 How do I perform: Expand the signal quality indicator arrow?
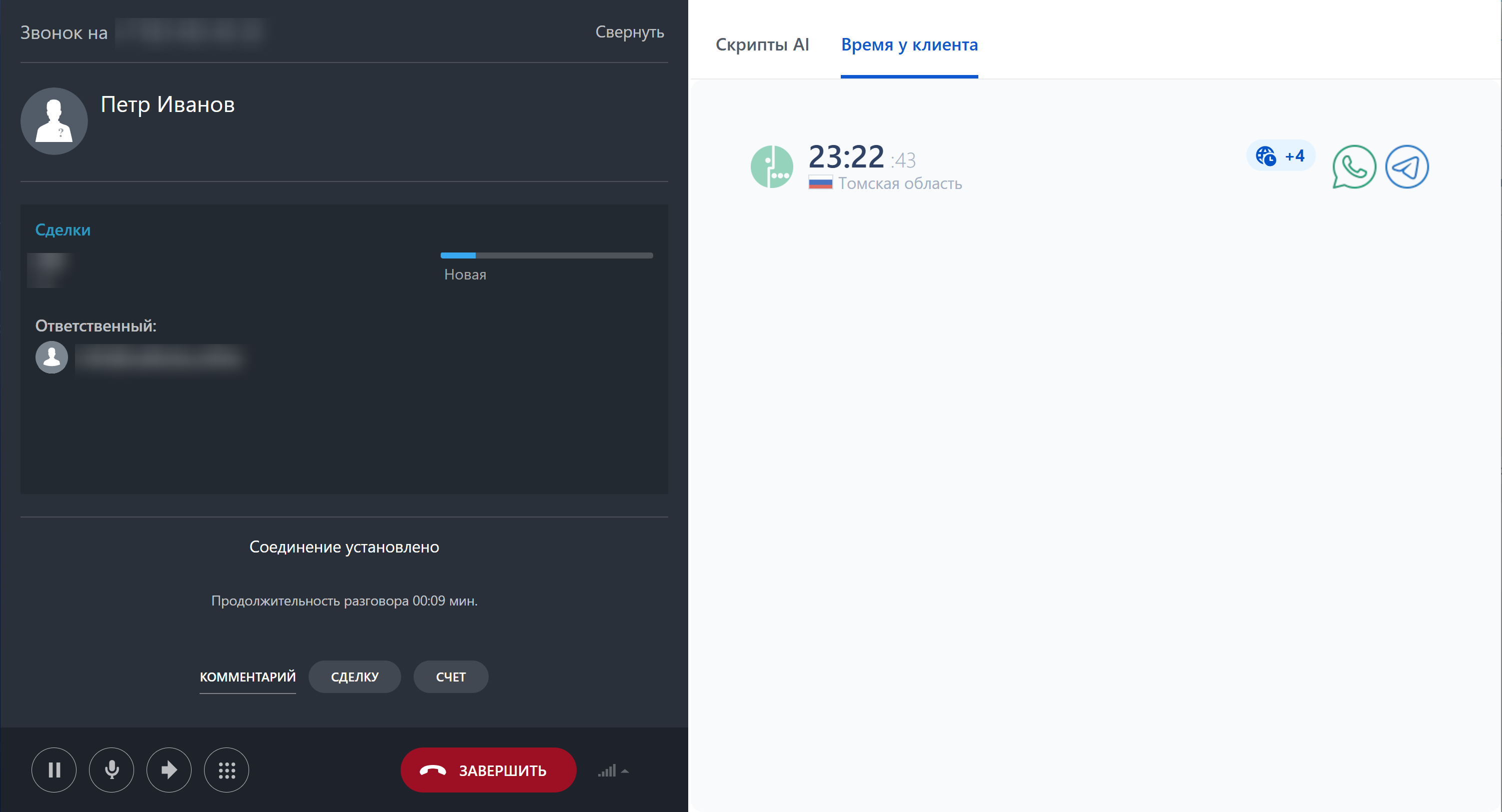click(x=625, y=771)
